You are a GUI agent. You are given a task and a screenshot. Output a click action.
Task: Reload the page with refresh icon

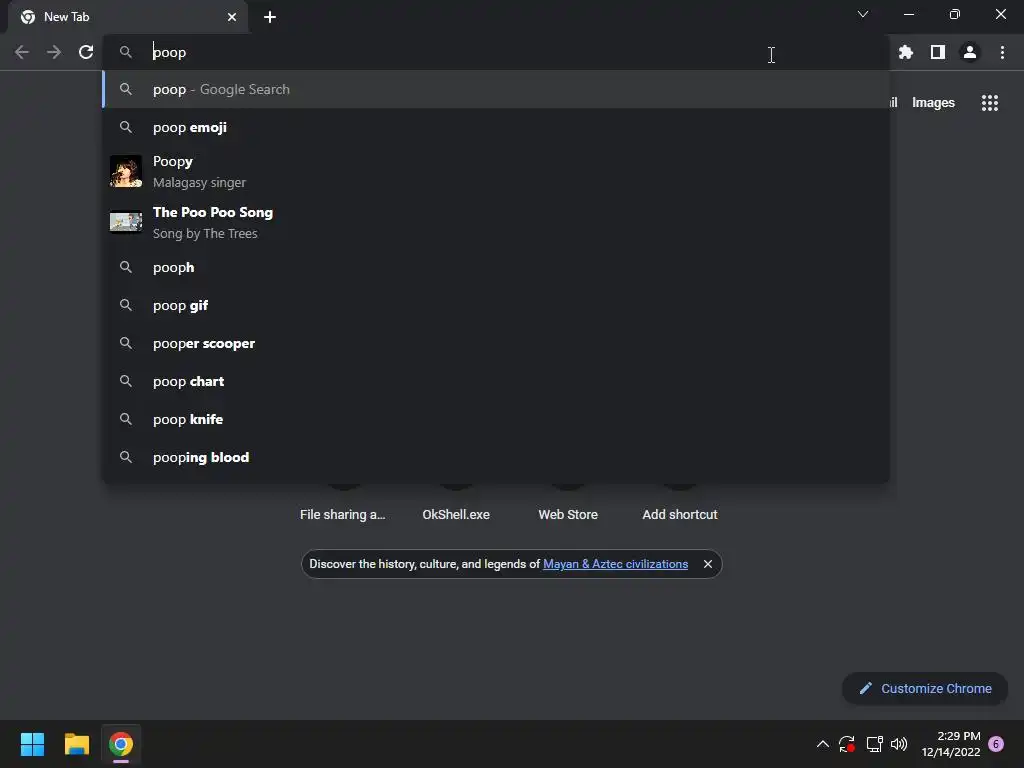[86, 52]
